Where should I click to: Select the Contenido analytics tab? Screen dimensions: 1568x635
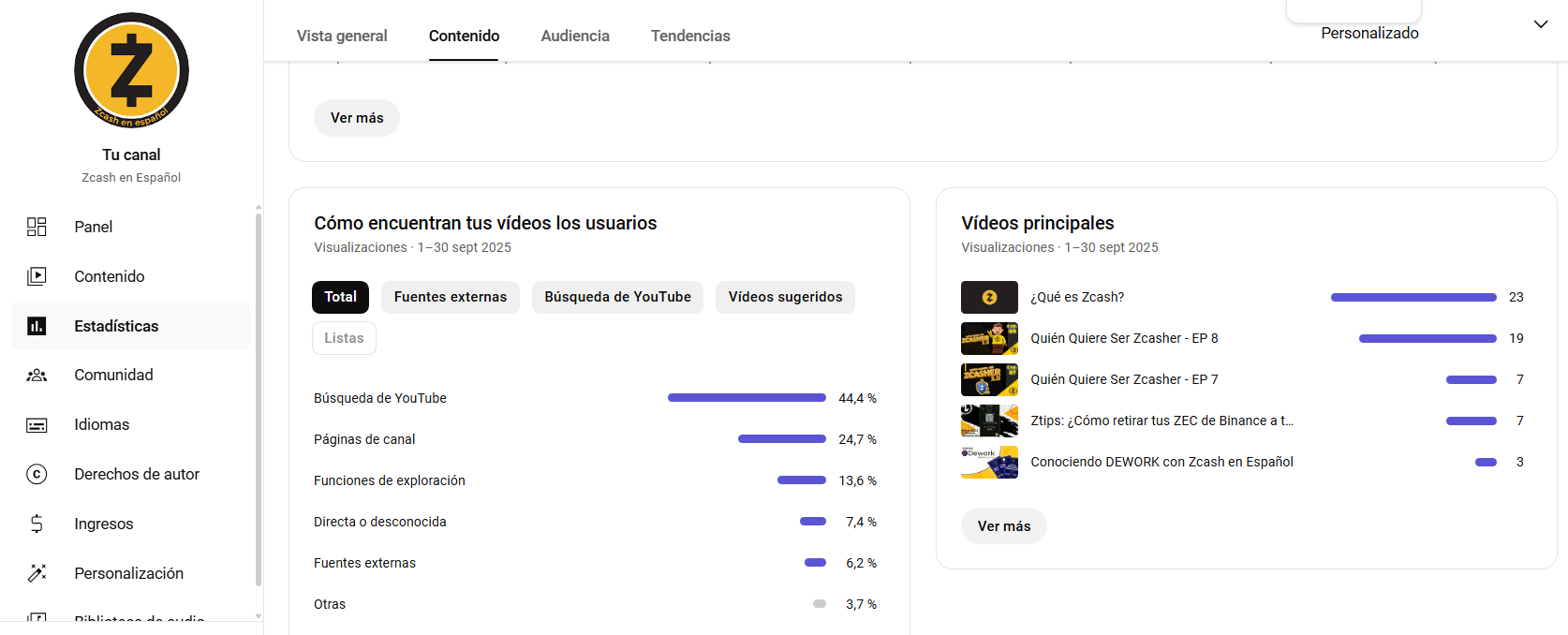pyautogui.click(x=464, y=36)
